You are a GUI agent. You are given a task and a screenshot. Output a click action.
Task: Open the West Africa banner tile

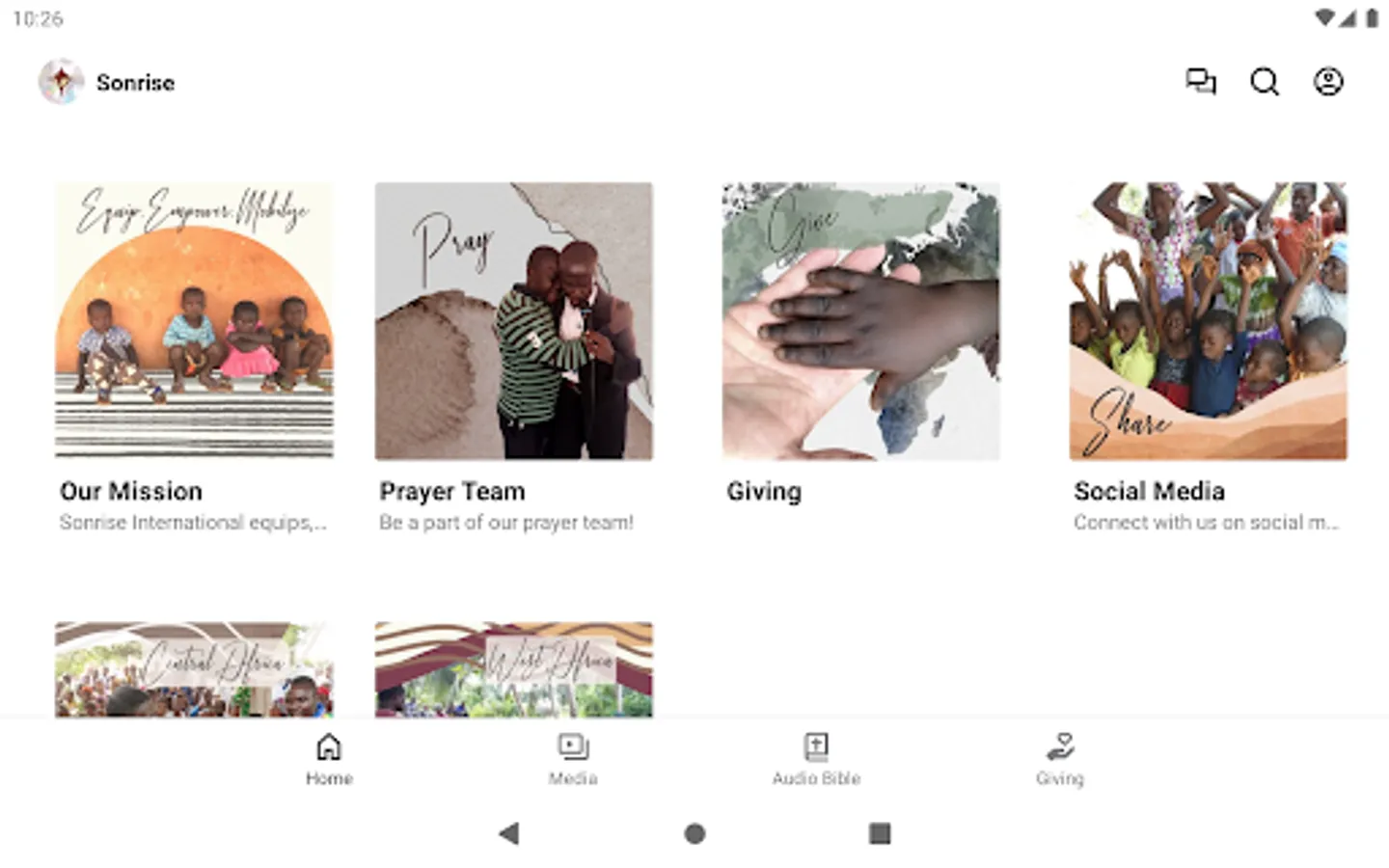coord(514,669)
